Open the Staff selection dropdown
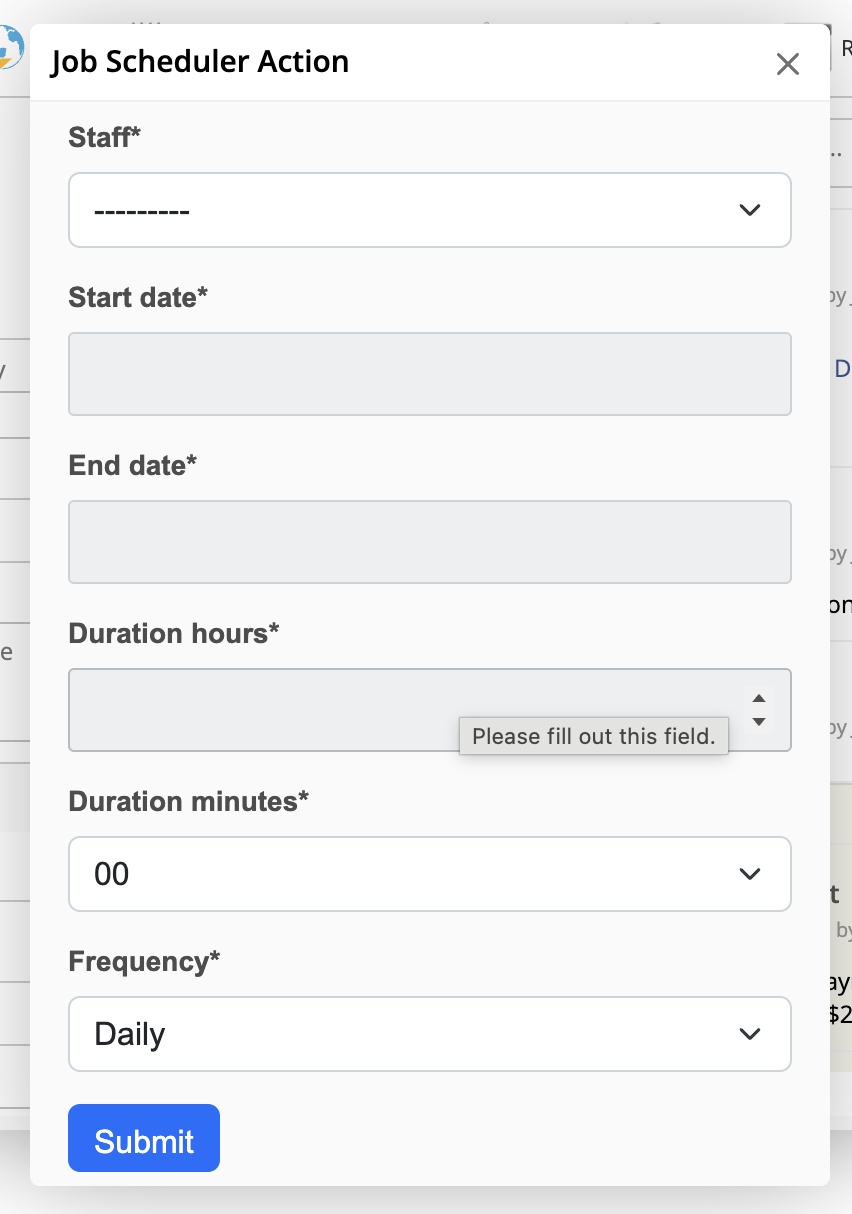Screen dimensions: 852x1214 click(430, 210)
